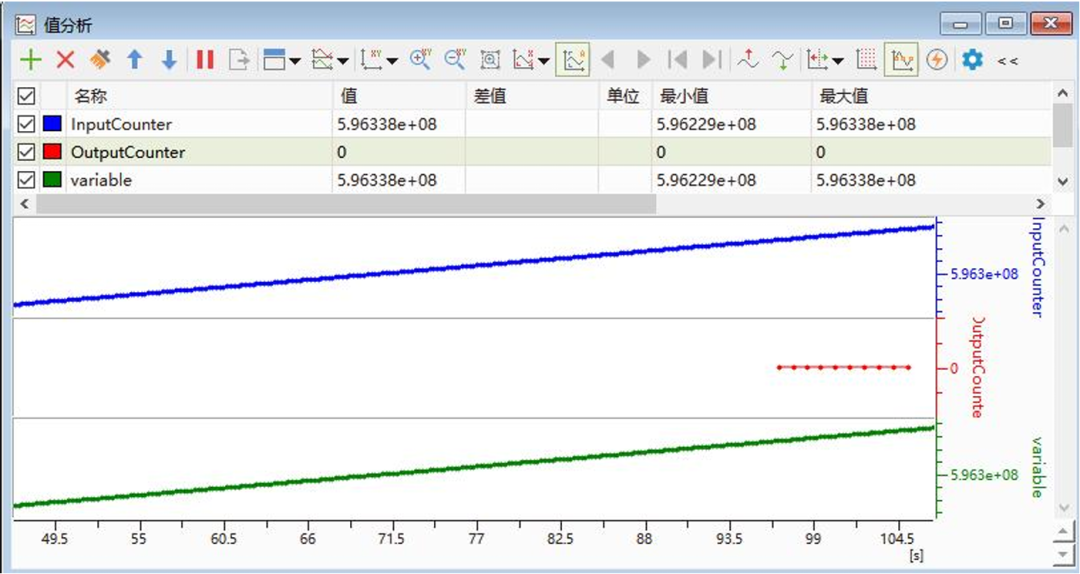Click the blue InputCounter color swatch
Screen dimensions: 1080x574
52,124
